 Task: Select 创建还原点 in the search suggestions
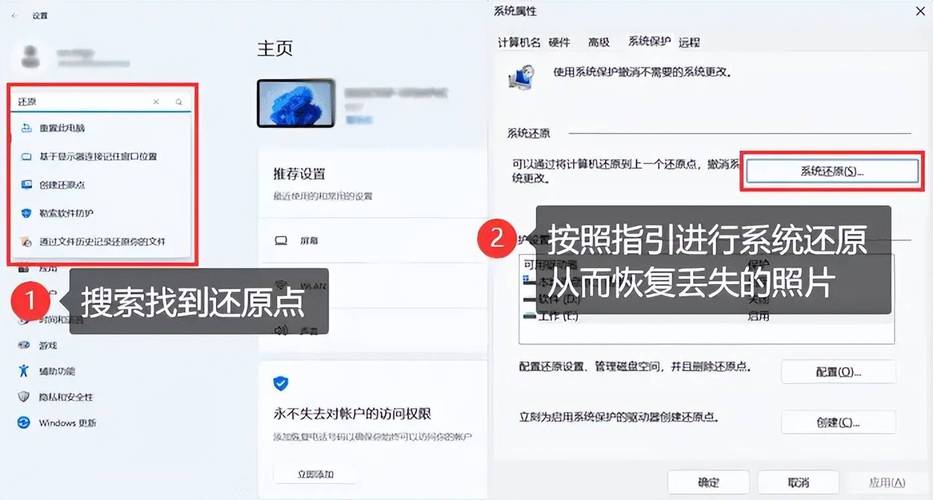coord(62,185)
